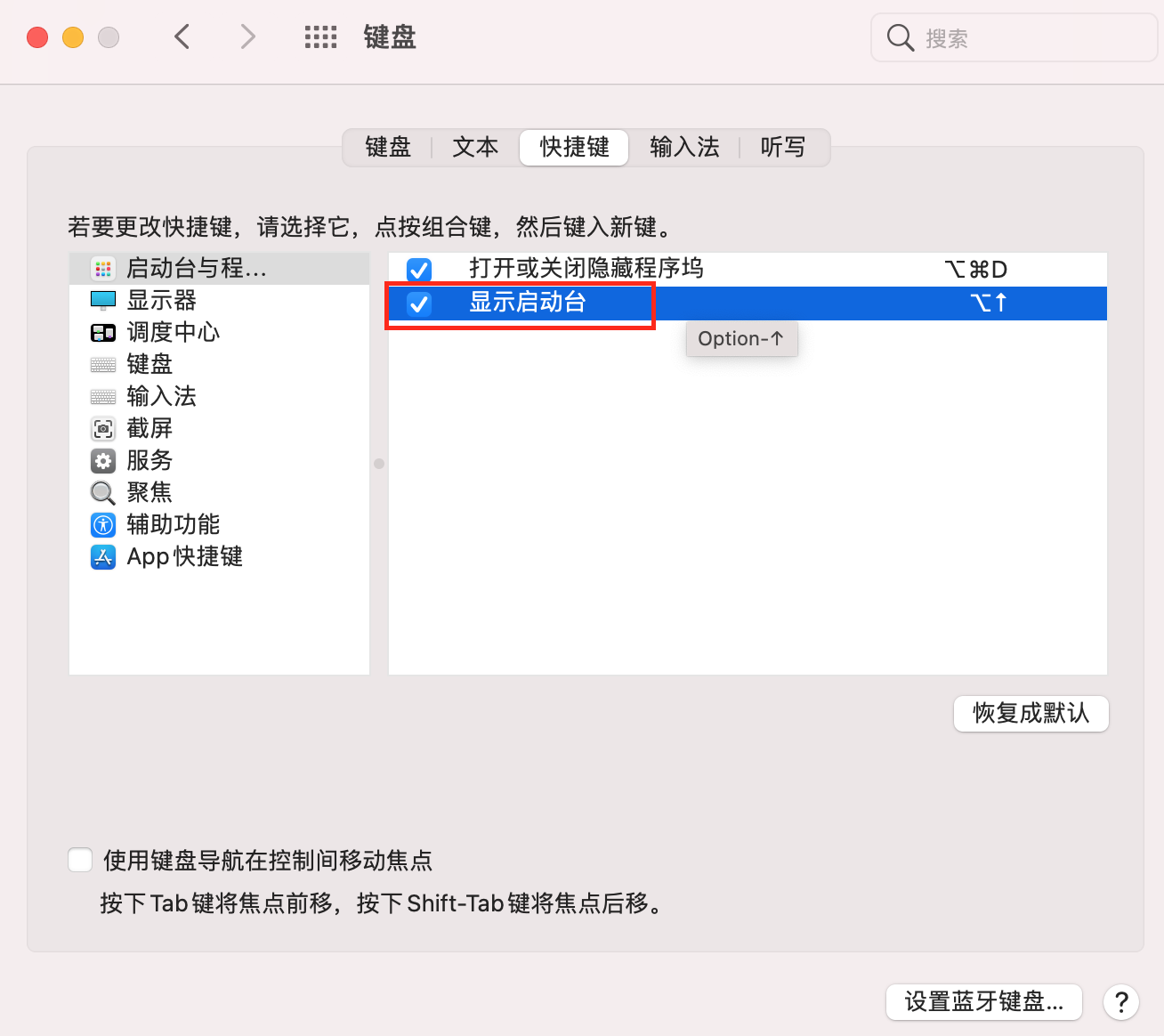Click the ⌥⌘D shortcut key value
1164x1036 pixels.
tap(975, 269)
